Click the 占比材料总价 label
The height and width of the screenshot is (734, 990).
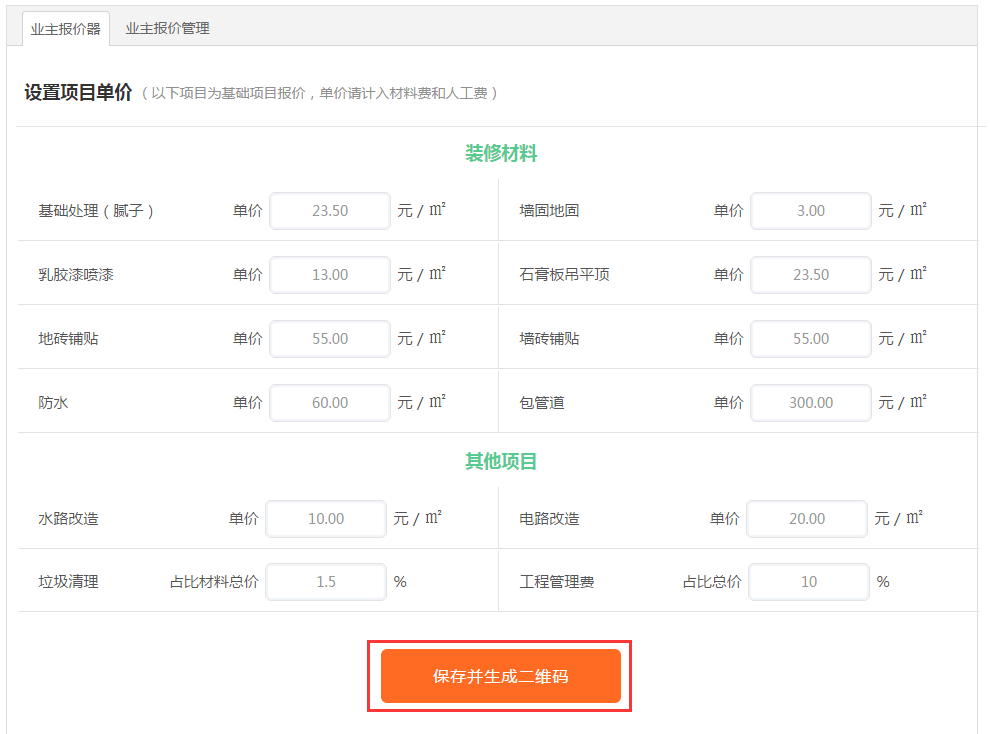click(x=214, y=582)
